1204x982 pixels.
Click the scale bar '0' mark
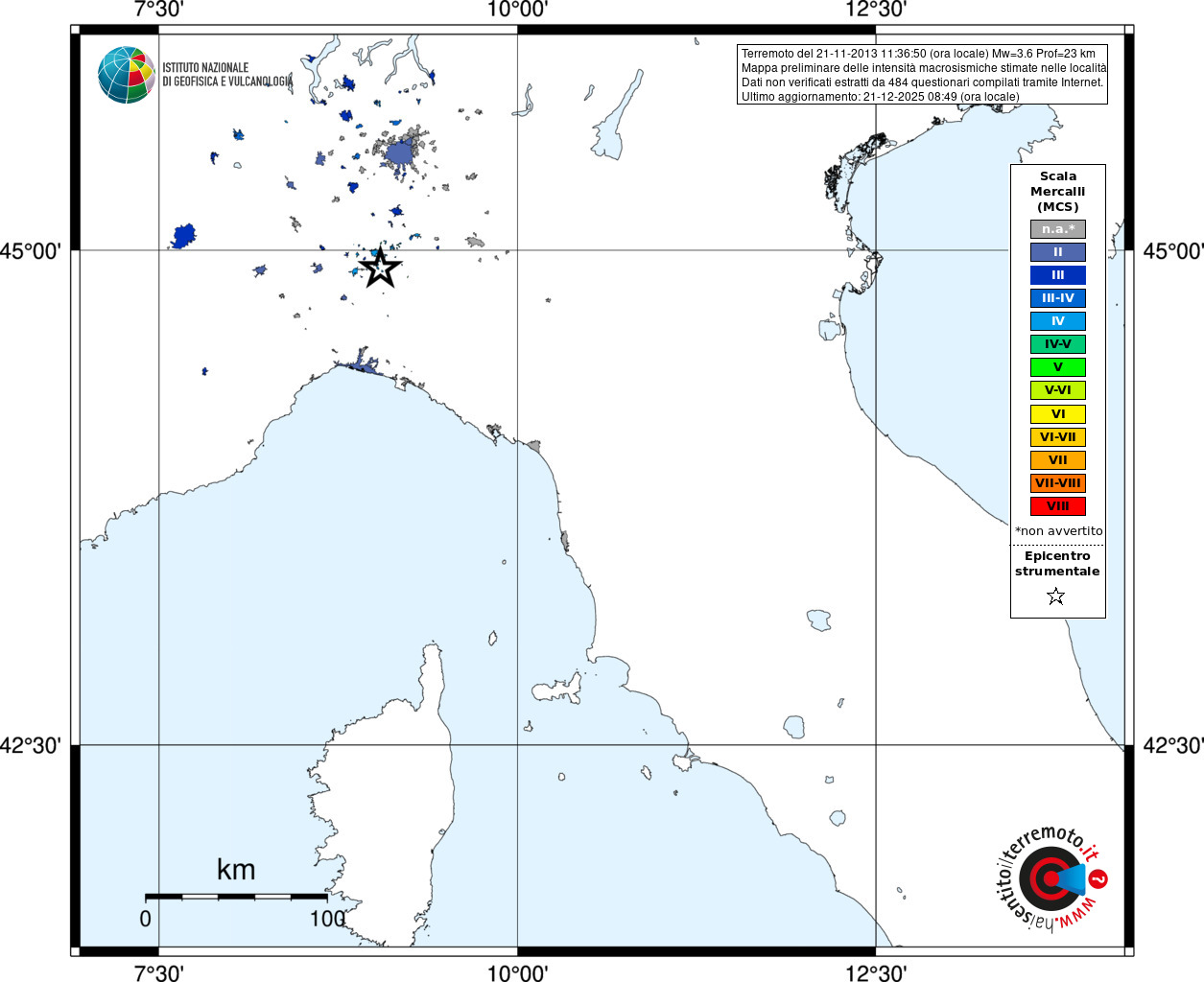point(146,918)
